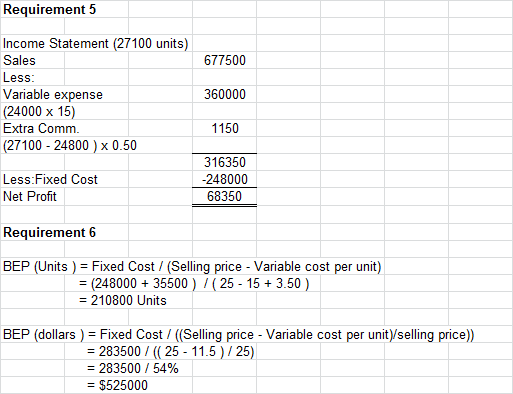Select the Sales label cell
The height and width of the screenshot is (394, 513).
pyautogui.click(x=19, y=60)
